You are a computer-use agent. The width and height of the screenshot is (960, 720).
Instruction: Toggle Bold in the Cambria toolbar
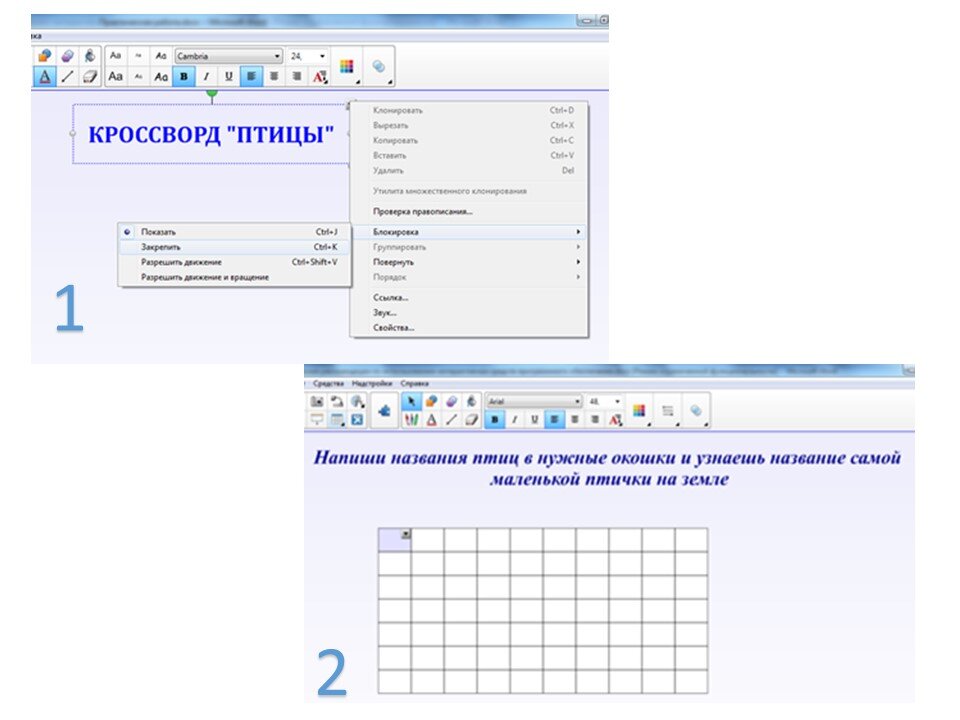[183, 77]
